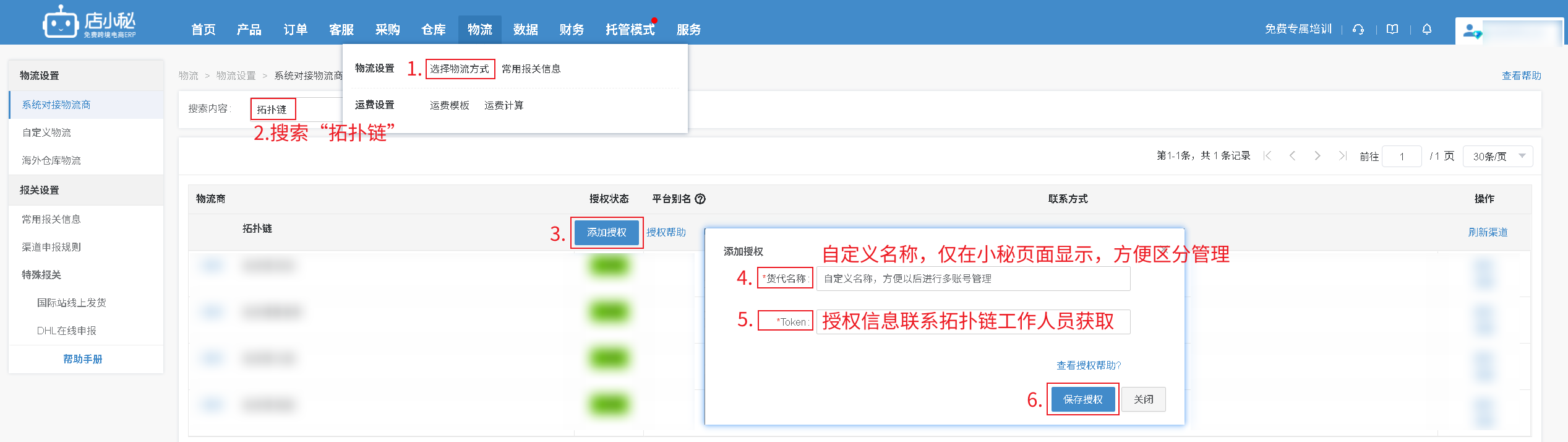This screenshot has width=1568, height=442.
Task: Open 数据 menu
Action: [526, 30]
